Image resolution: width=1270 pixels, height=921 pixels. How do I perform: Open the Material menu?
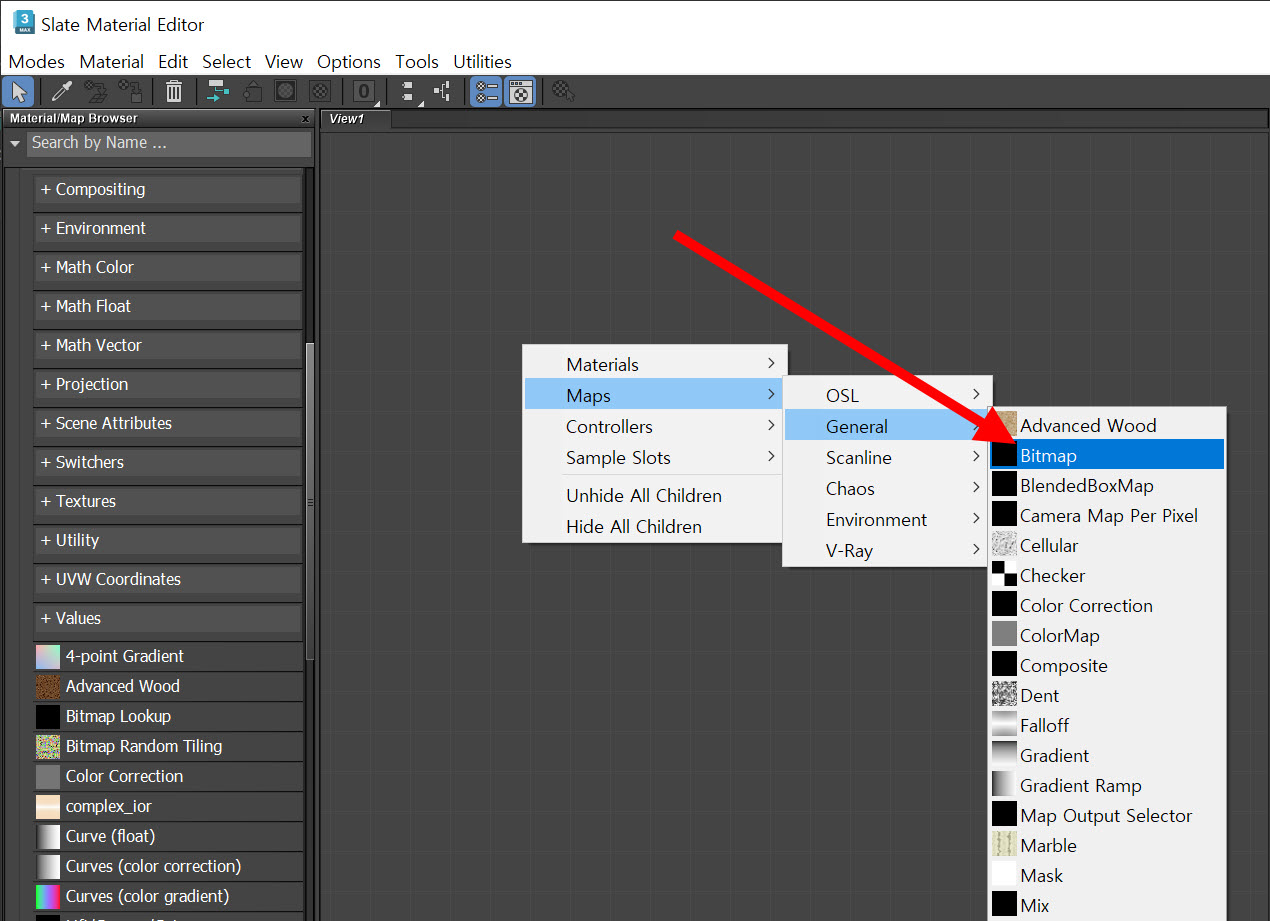112,62
